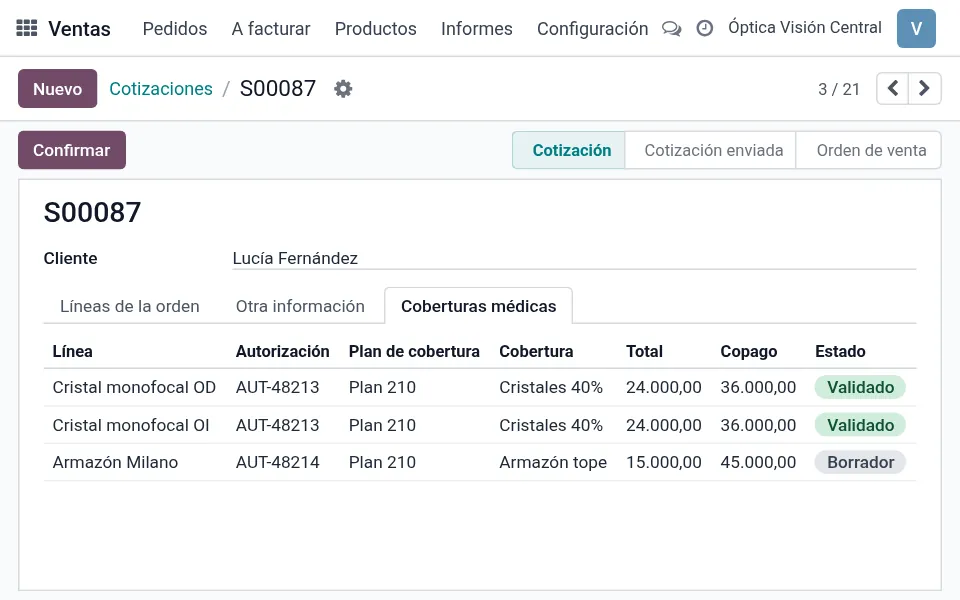Click Plan 210 in the Armazón Milano row

coord(382,462)
